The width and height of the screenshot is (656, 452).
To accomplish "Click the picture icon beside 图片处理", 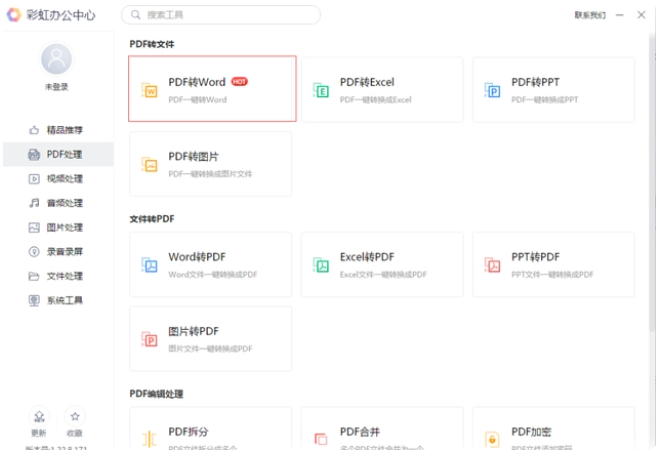I will pos(34,227).
